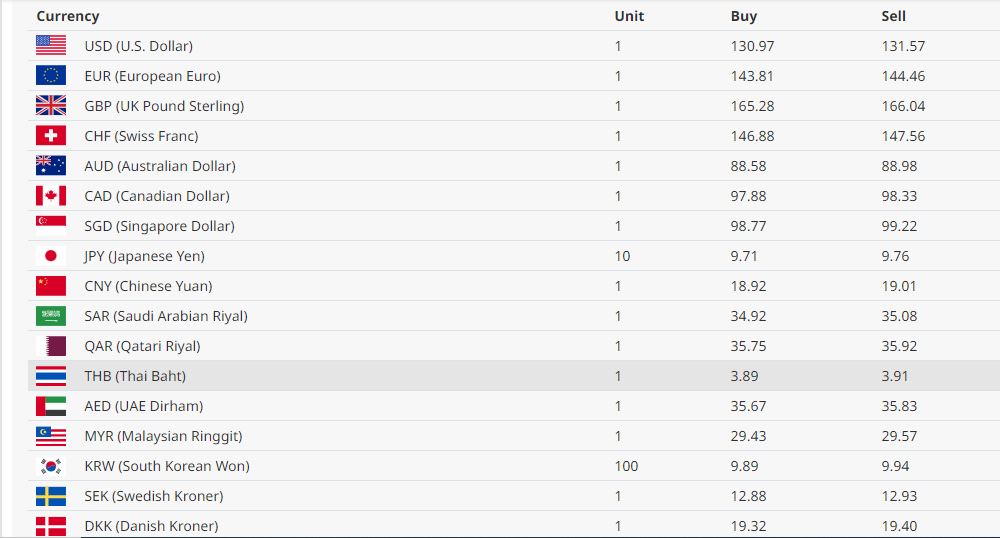Click the EUR sell rate 144.46
The height and width of the screenshot is (538, 1000).
pyautogui.click(x=903, y=76)
